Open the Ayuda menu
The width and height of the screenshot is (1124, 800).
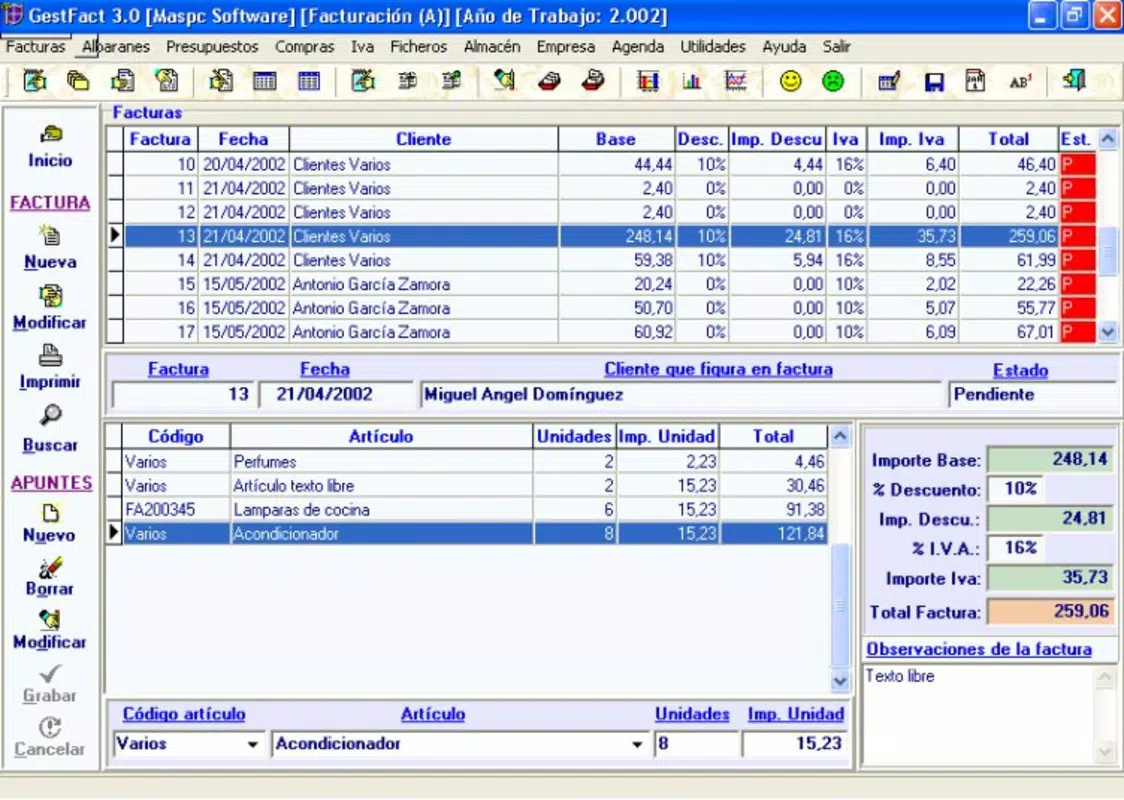[x=784, y=47]
